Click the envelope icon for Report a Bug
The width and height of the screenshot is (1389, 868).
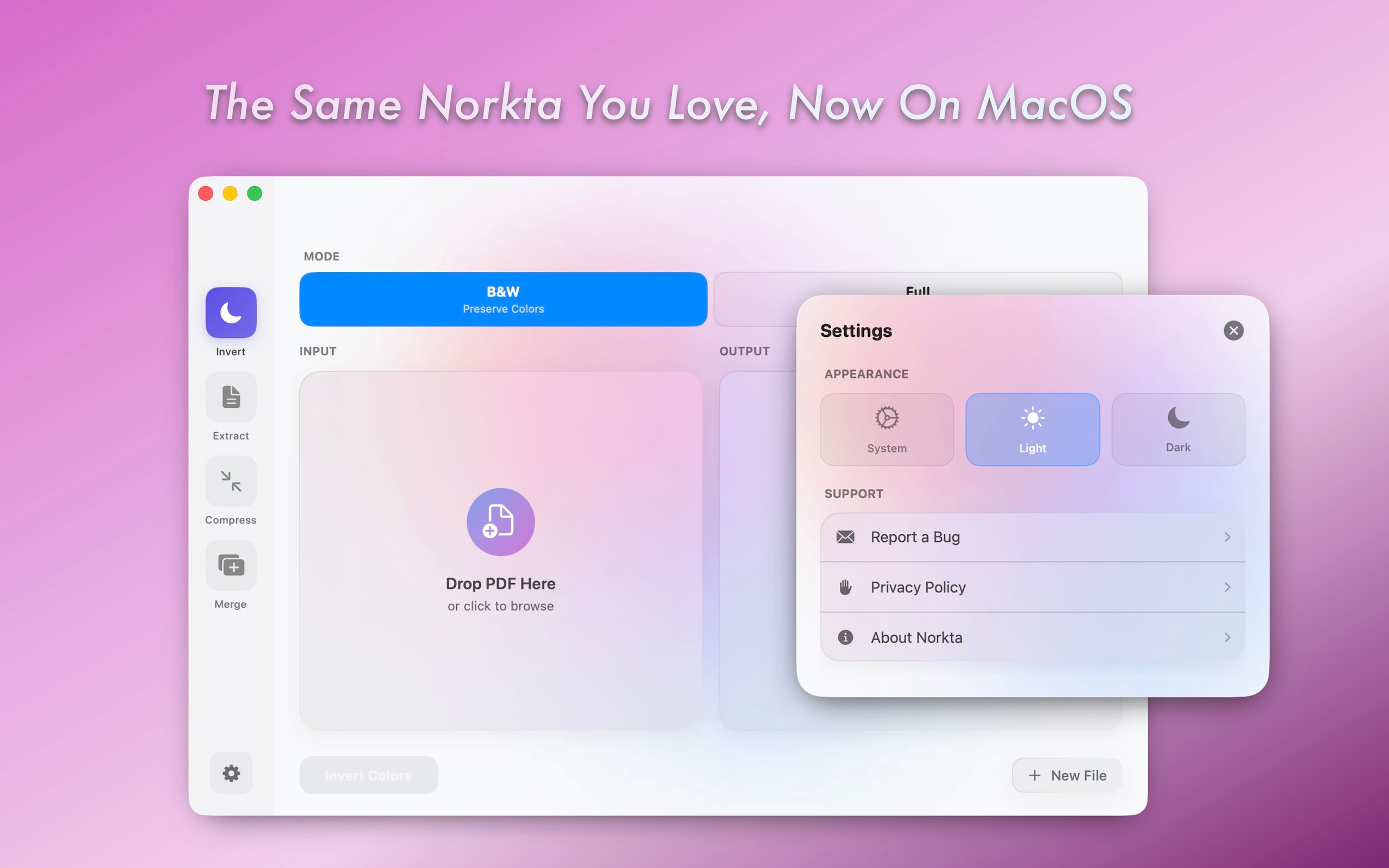(845, 537)
